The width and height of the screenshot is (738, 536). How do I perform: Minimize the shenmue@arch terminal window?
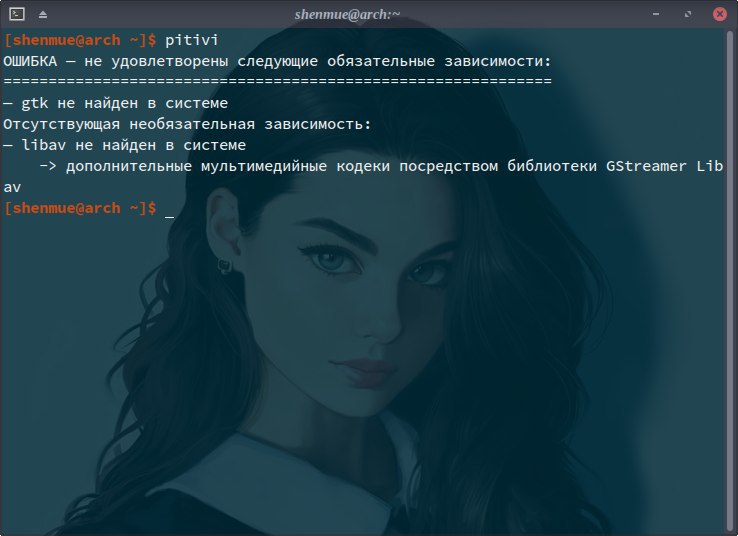(x=656, y=14)
